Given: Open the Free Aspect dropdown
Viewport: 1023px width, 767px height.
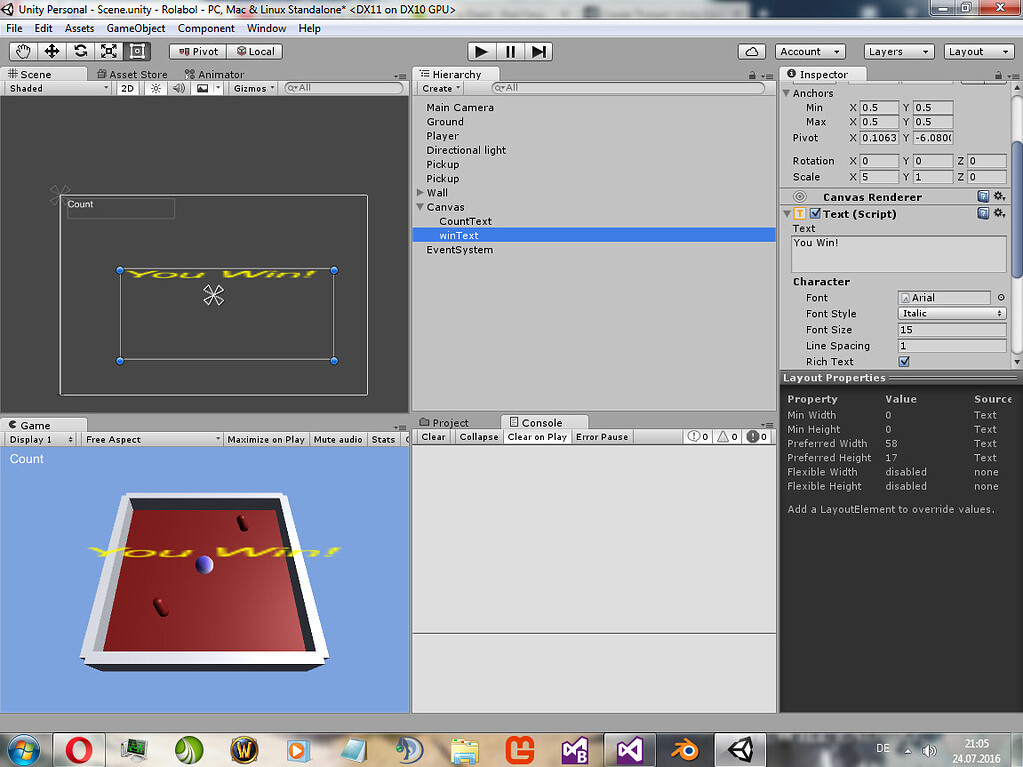Looking at the screenshot, I should (150, 438).
